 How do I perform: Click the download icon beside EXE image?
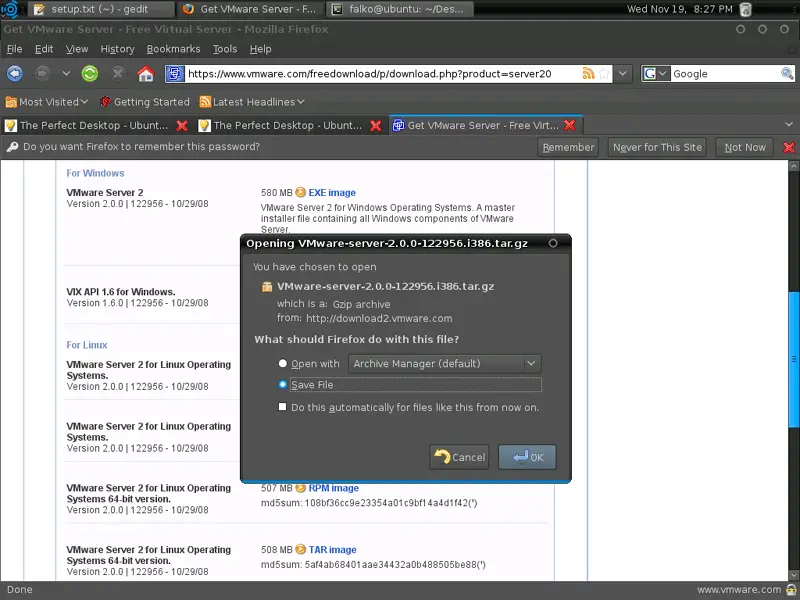click(301, 192)
